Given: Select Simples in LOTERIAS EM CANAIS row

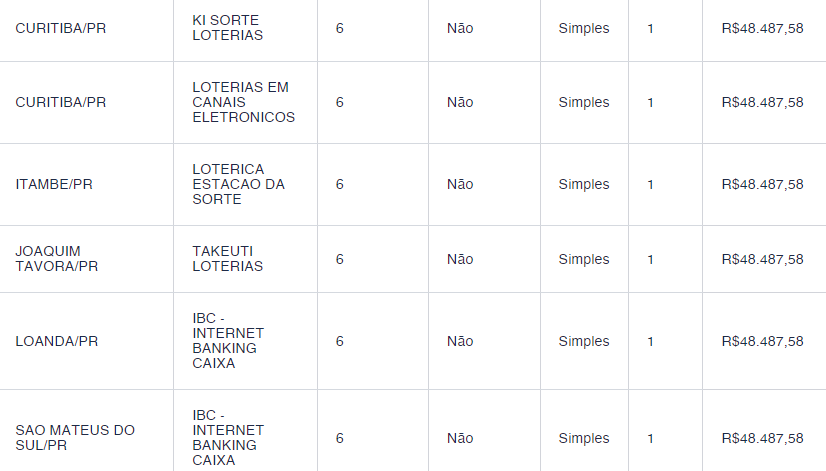Looking at the screenshot, I should [x=584, y=102].
